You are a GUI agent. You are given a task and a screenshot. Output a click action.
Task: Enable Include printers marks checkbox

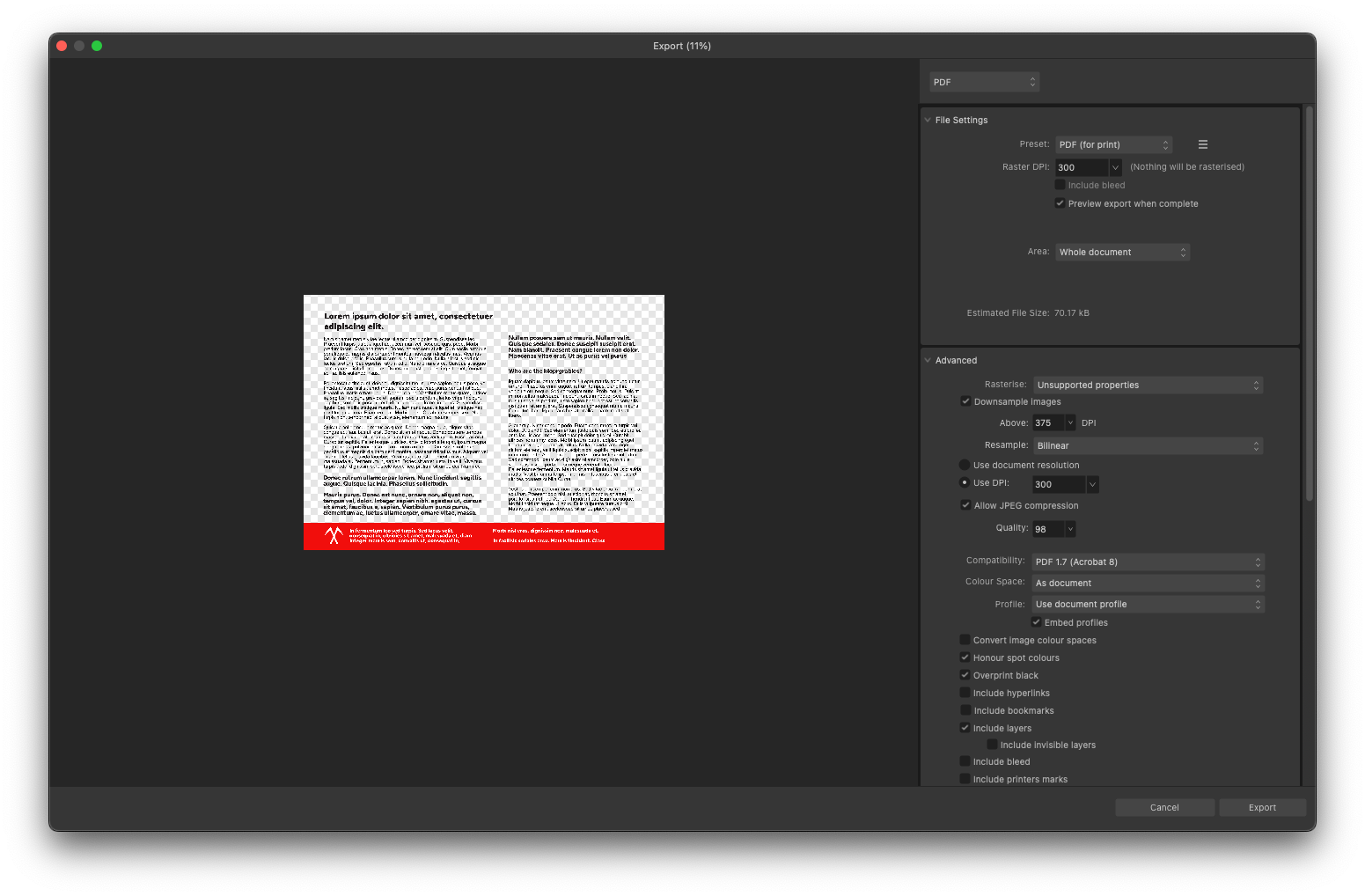coord(965,779)
